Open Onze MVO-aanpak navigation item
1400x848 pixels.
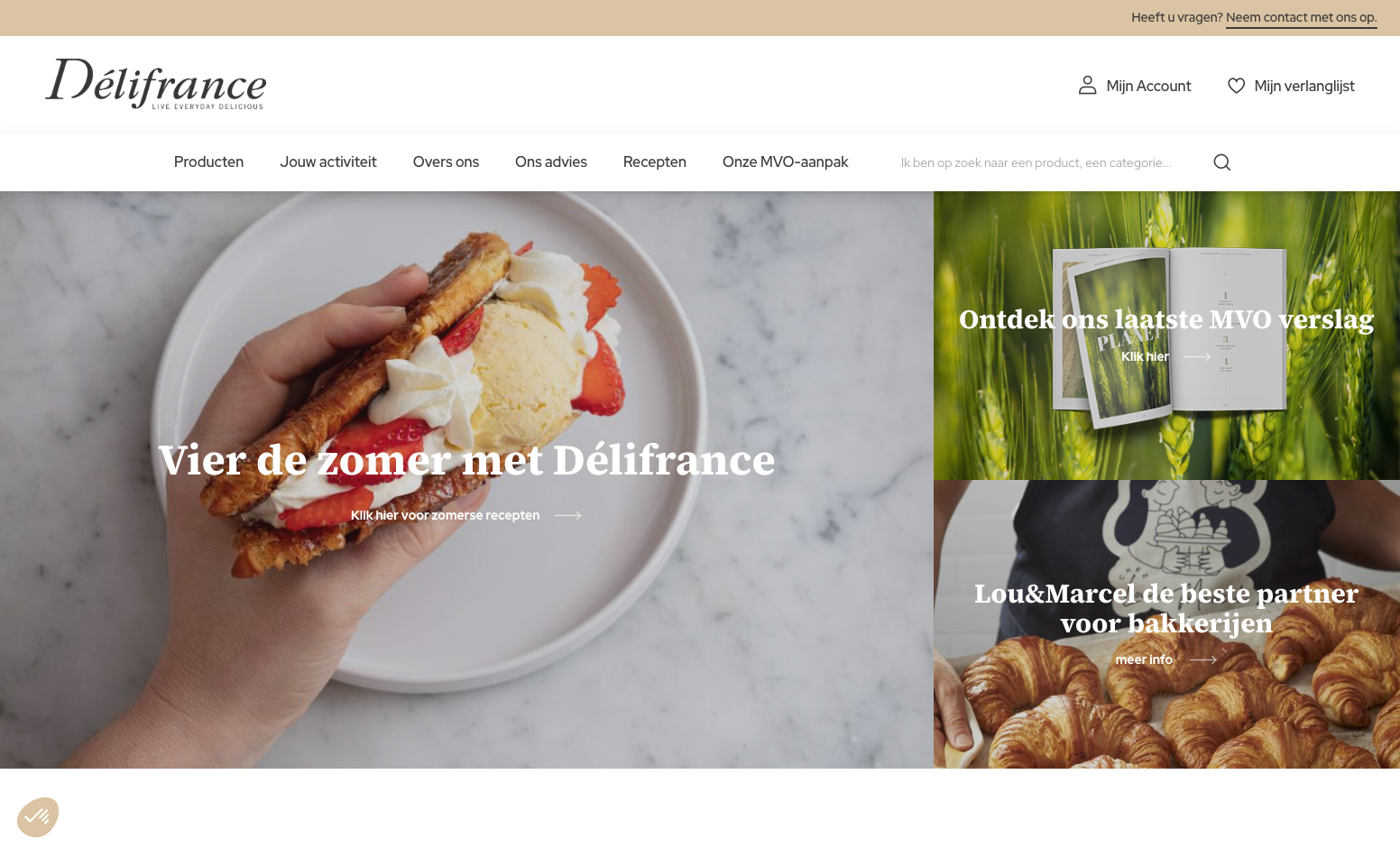click(786, 162)
